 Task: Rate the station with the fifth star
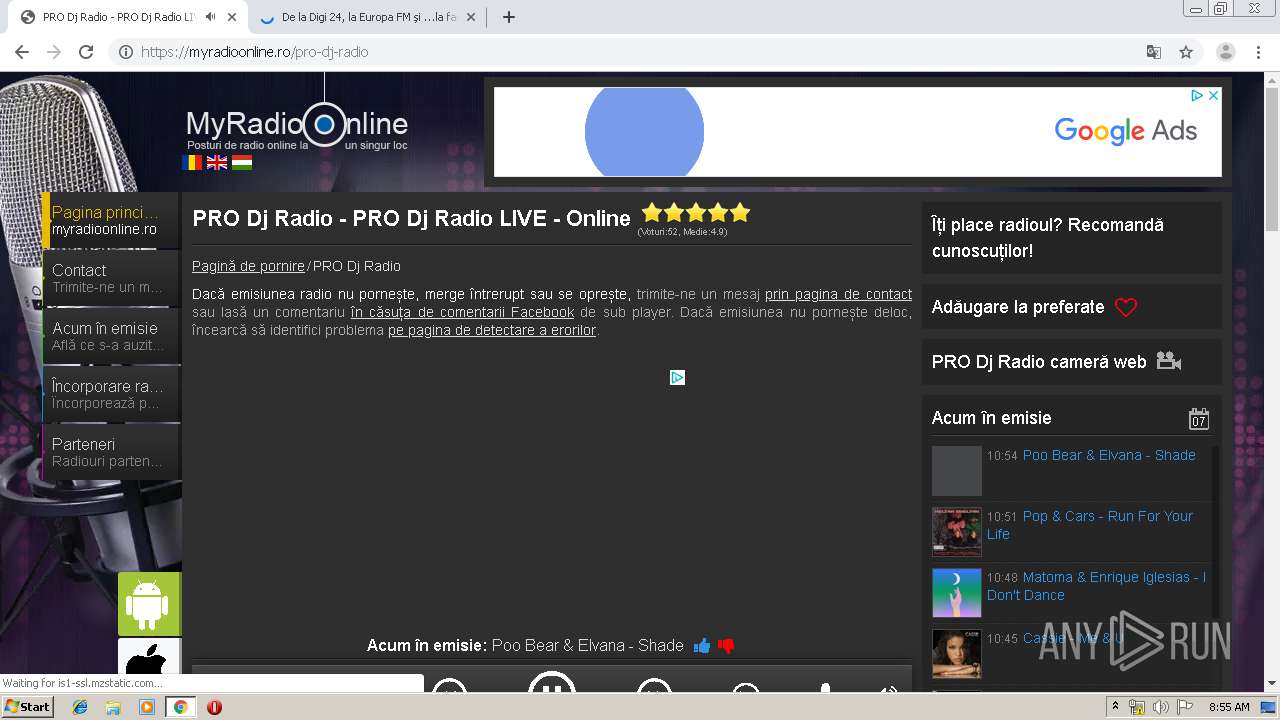click(x=740, y=212)
